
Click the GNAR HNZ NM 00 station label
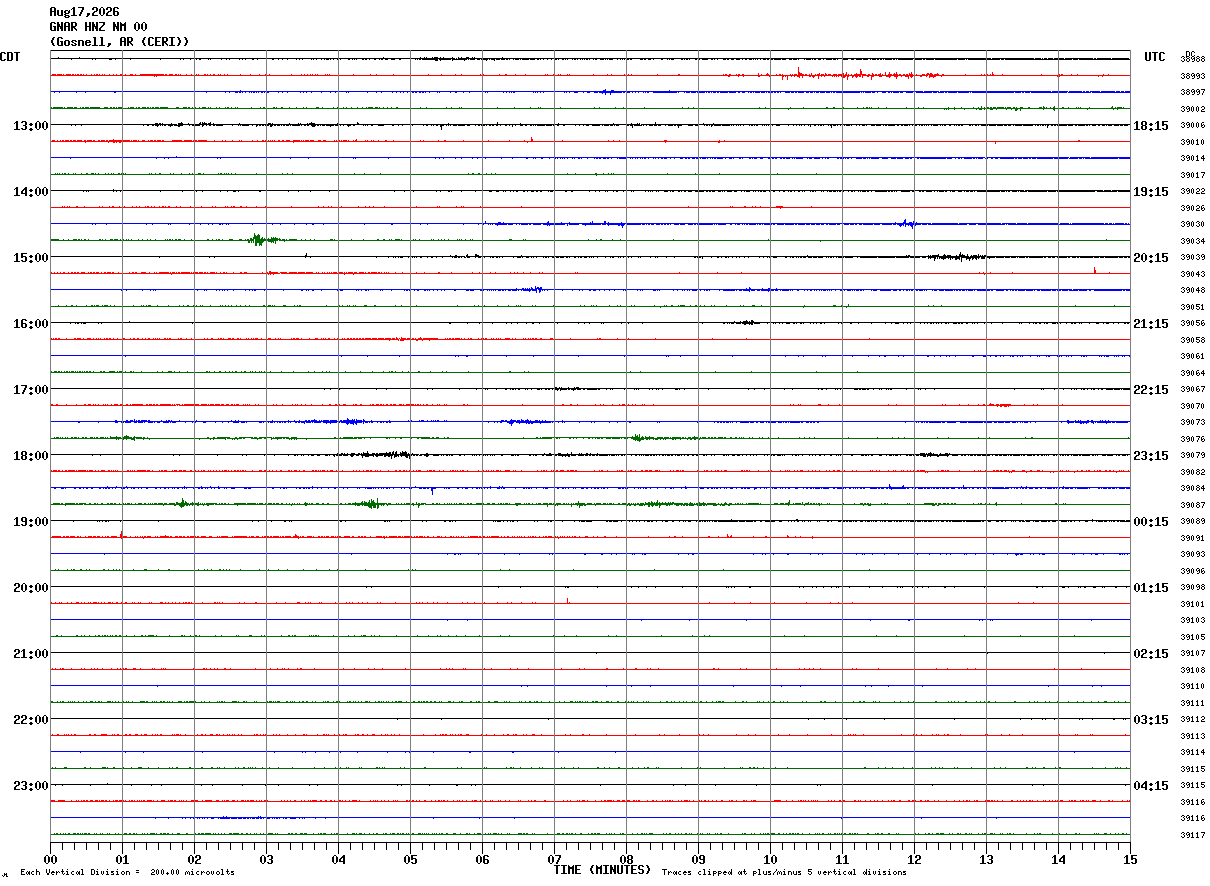coord(98,27)
